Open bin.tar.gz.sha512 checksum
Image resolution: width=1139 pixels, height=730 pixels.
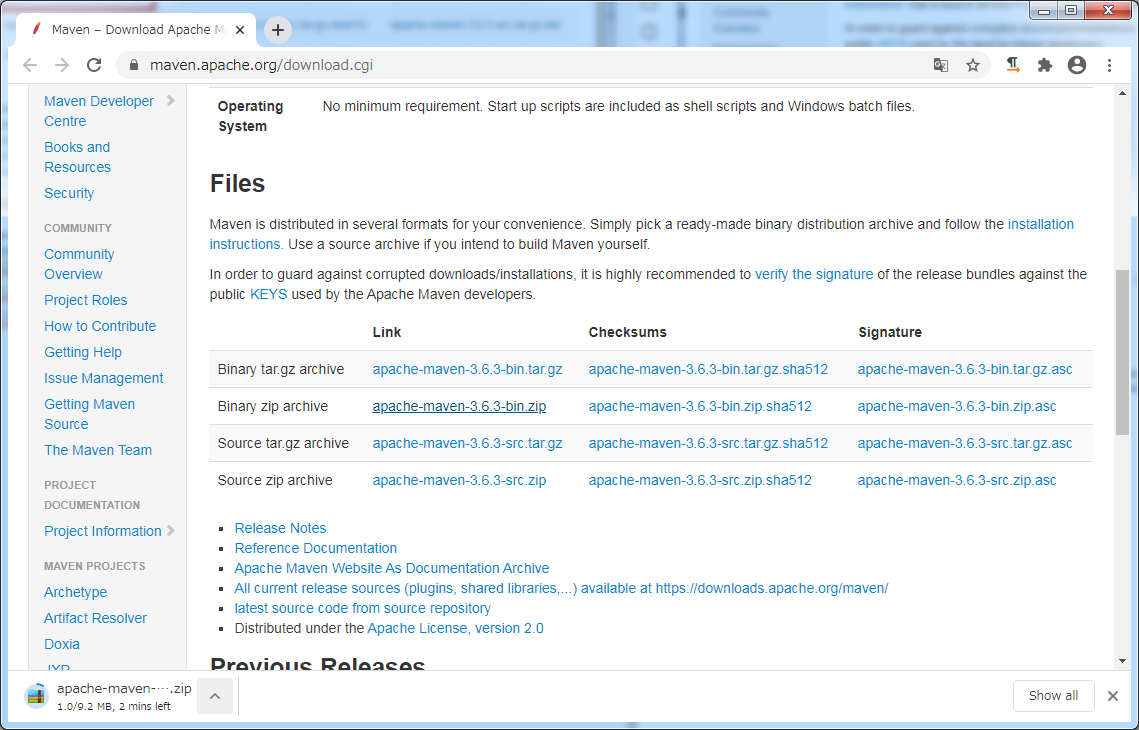pyautogui.click(x=708, y=370)
